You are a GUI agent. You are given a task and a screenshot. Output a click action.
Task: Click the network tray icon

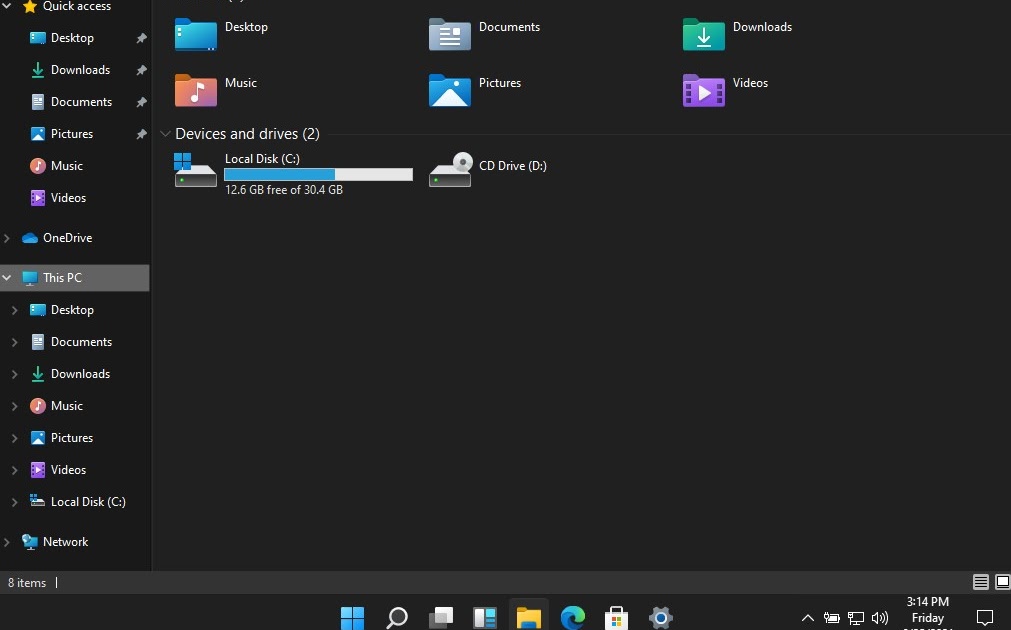pos(856,618)
